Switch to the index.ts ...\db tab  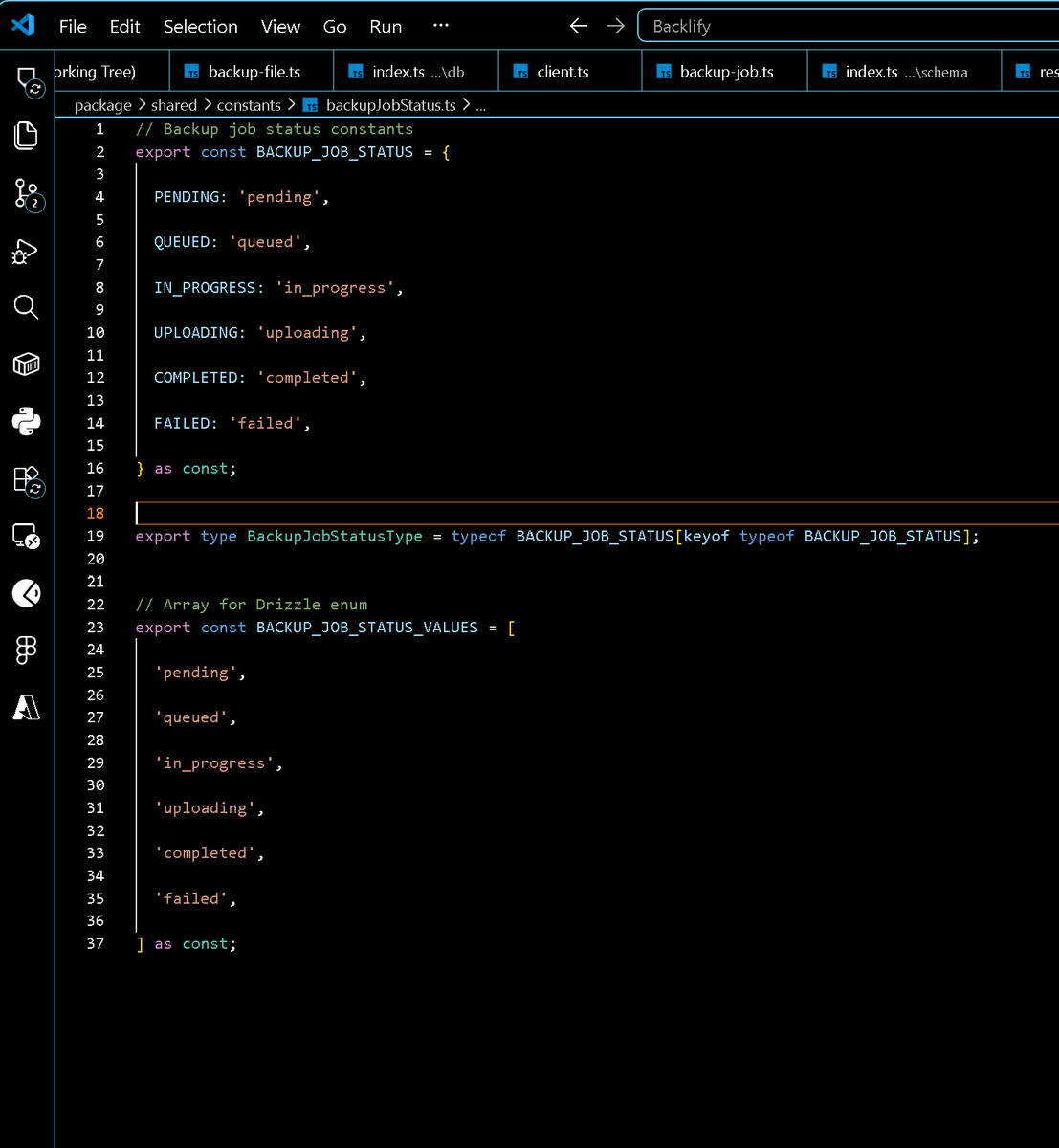417,72
